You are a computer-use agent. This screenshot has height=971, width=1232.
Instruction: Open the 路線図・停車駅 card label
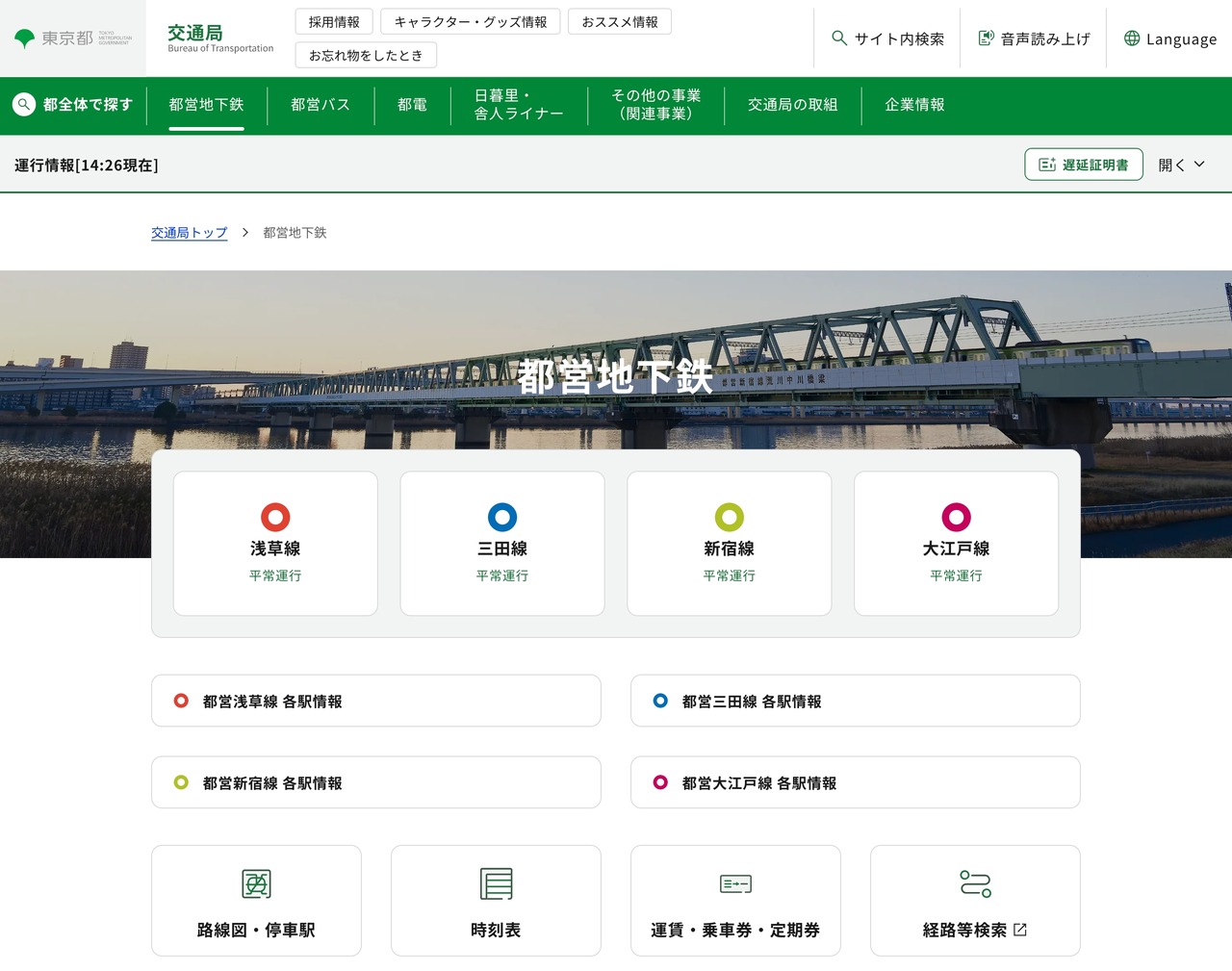coord(256,930)
